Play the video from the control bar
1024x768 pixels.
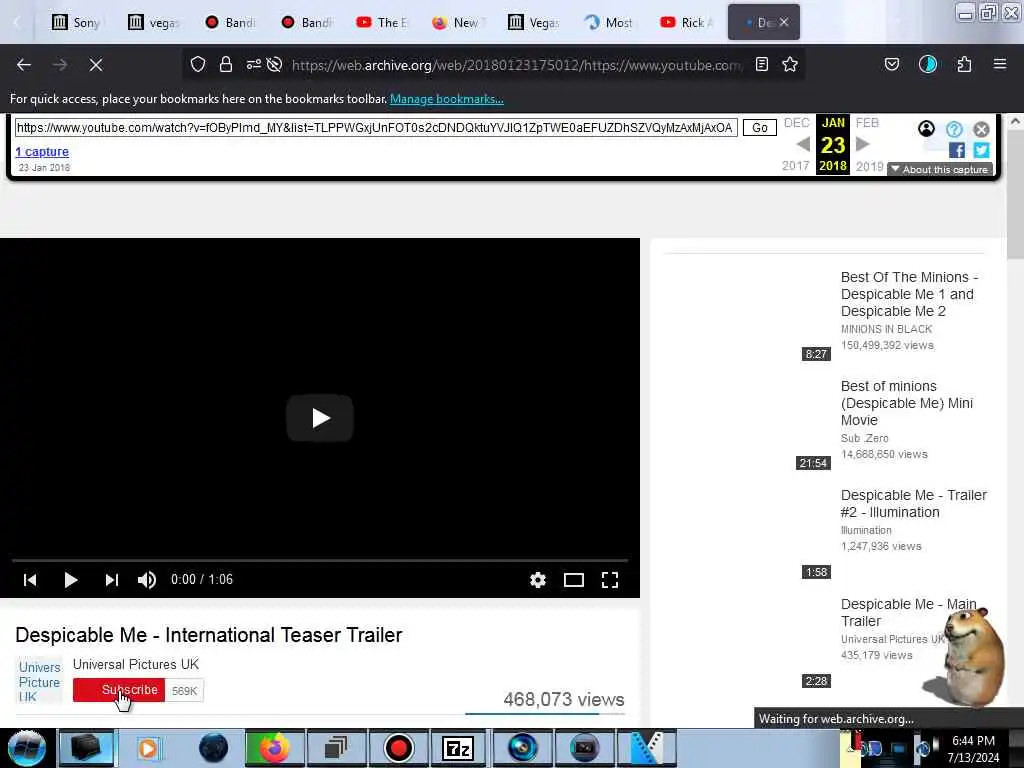click(x=71, y=580)
